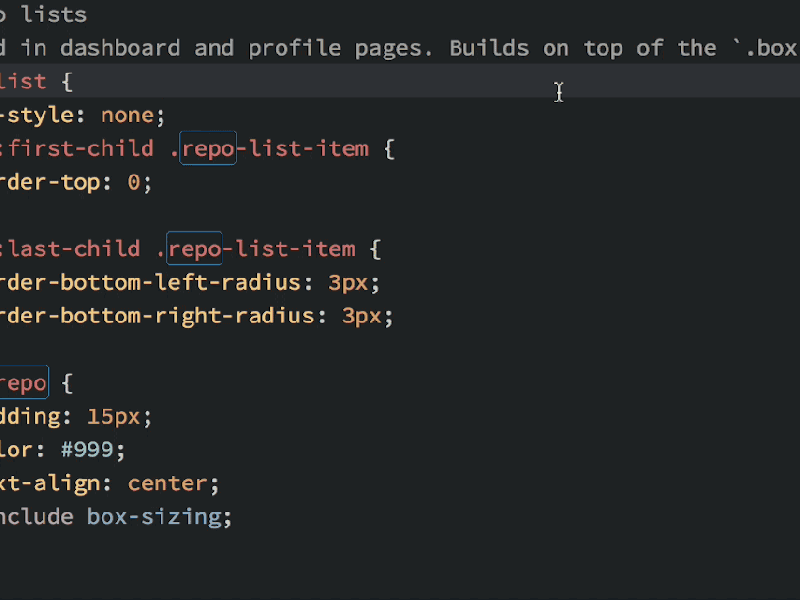
Task: Click 'last-child' pseudo selector text
Action: pyautogui.click(x=74, y=248)
